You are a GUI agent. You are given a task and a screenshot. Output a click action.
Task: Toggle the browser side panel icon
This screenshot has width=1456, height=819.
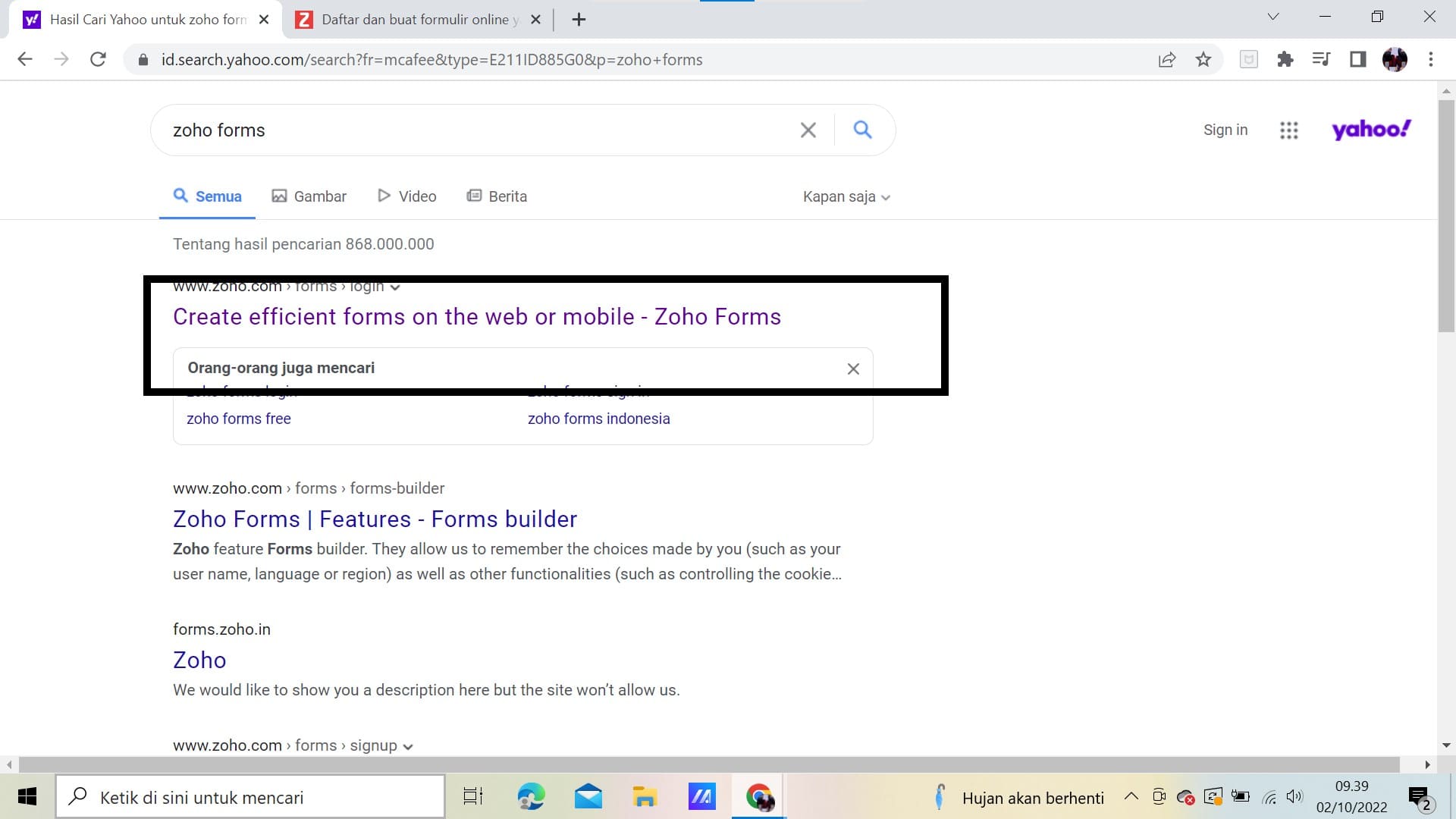[1357, 59]
